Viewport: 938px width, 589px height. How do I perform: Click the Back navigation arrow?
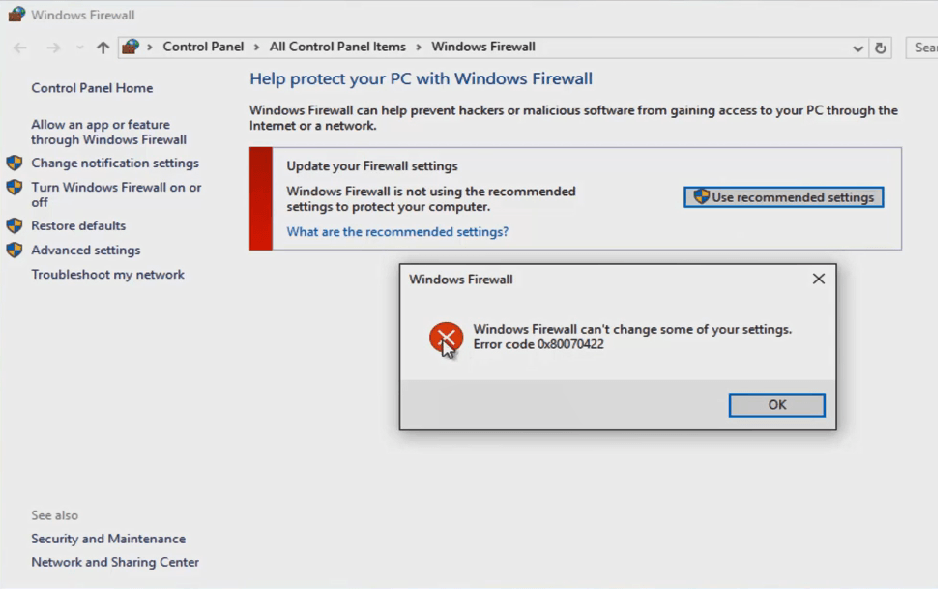[x=20, y=48]
